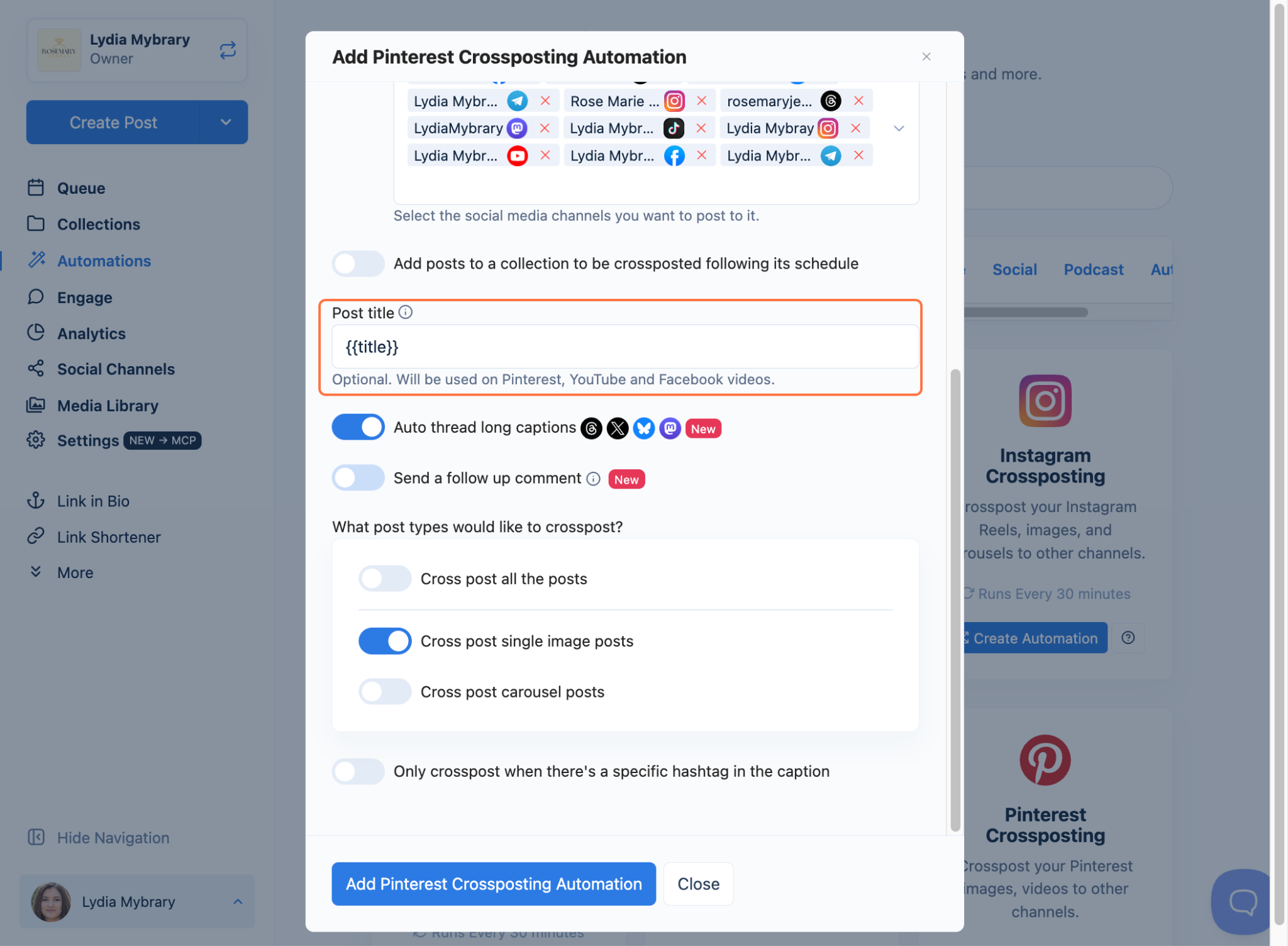Select the Social tab in background
Image resolution: width=1288 pixels, height=946 pixels.
1014,269
